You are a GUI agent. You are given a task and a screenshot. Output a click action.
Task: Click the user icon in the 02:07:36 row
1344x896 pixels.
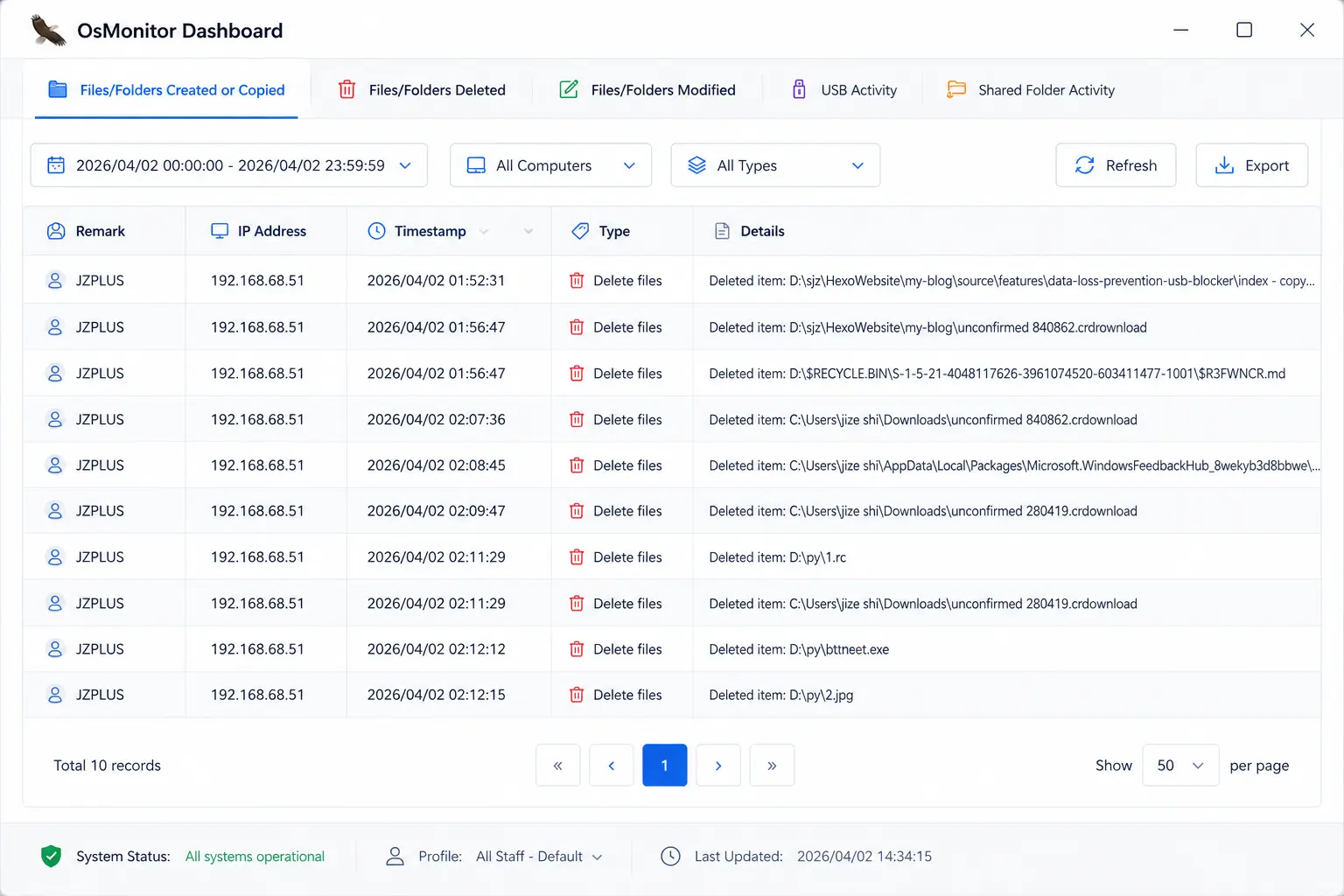[55, 419]
